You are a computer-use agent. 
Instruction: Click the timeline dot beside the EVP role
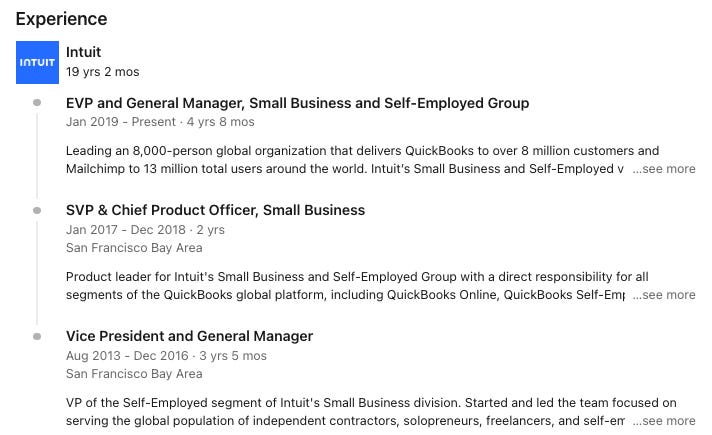(37, 103)
